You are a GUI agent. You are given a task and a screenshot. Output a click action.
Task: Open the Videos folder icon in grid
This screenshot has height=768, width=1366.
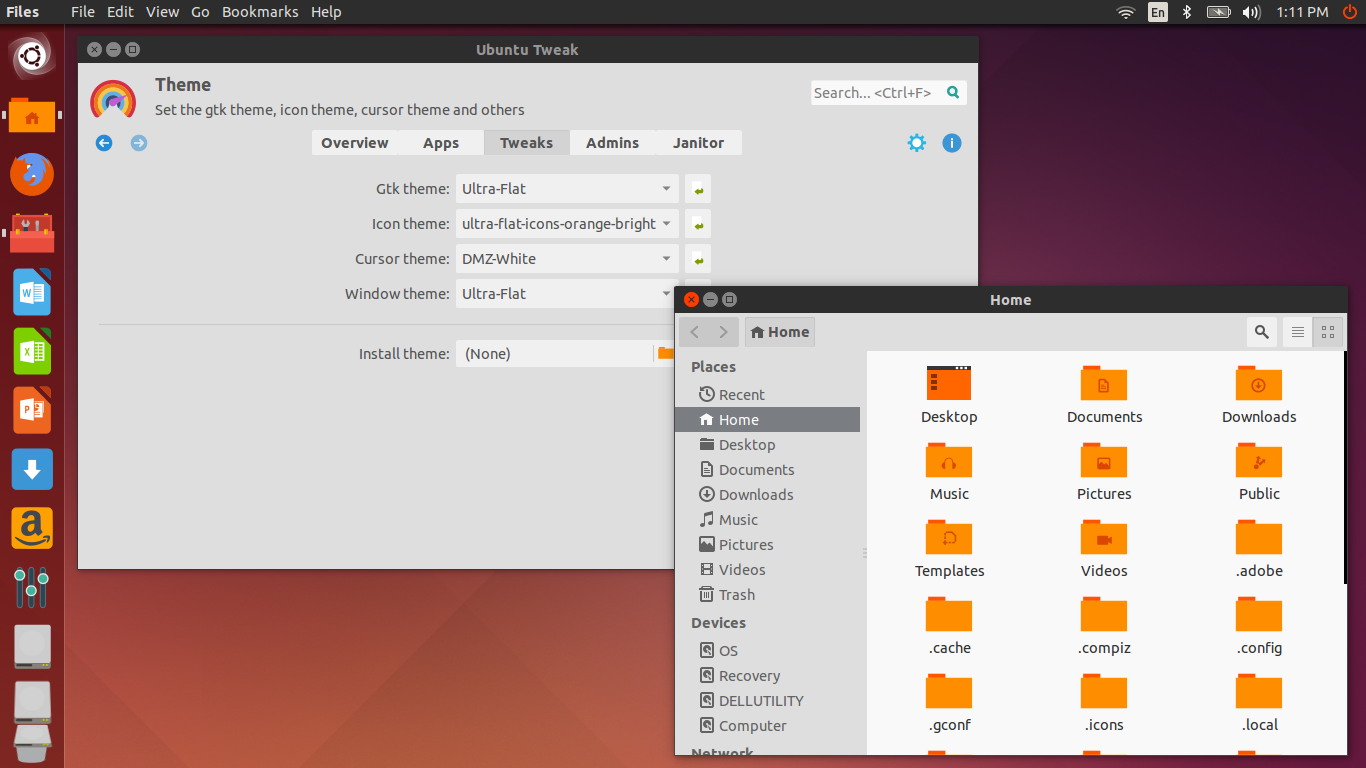(1104, 537)
